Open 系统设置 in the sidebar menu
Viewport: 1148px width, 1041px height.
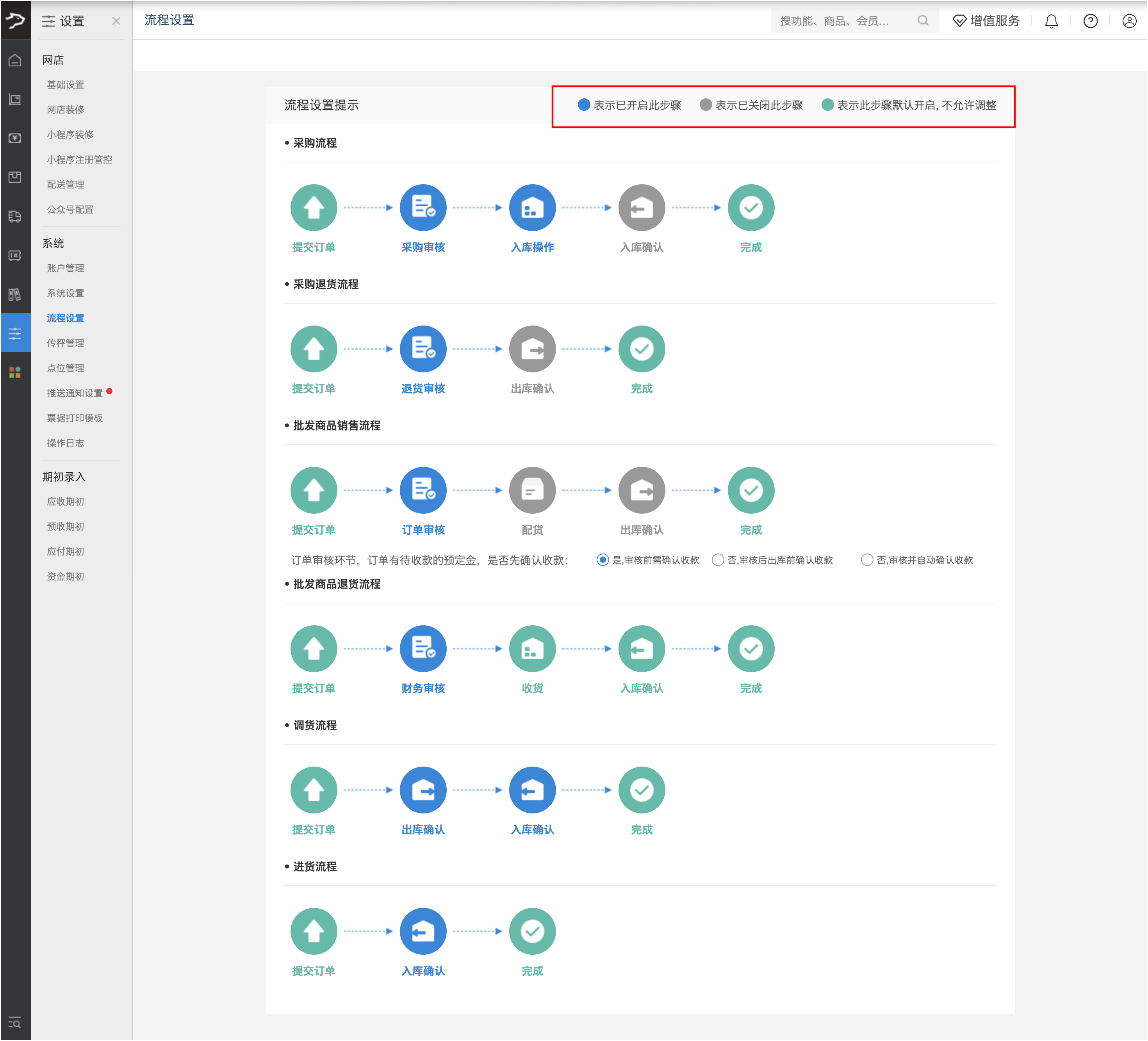point(66,293)
